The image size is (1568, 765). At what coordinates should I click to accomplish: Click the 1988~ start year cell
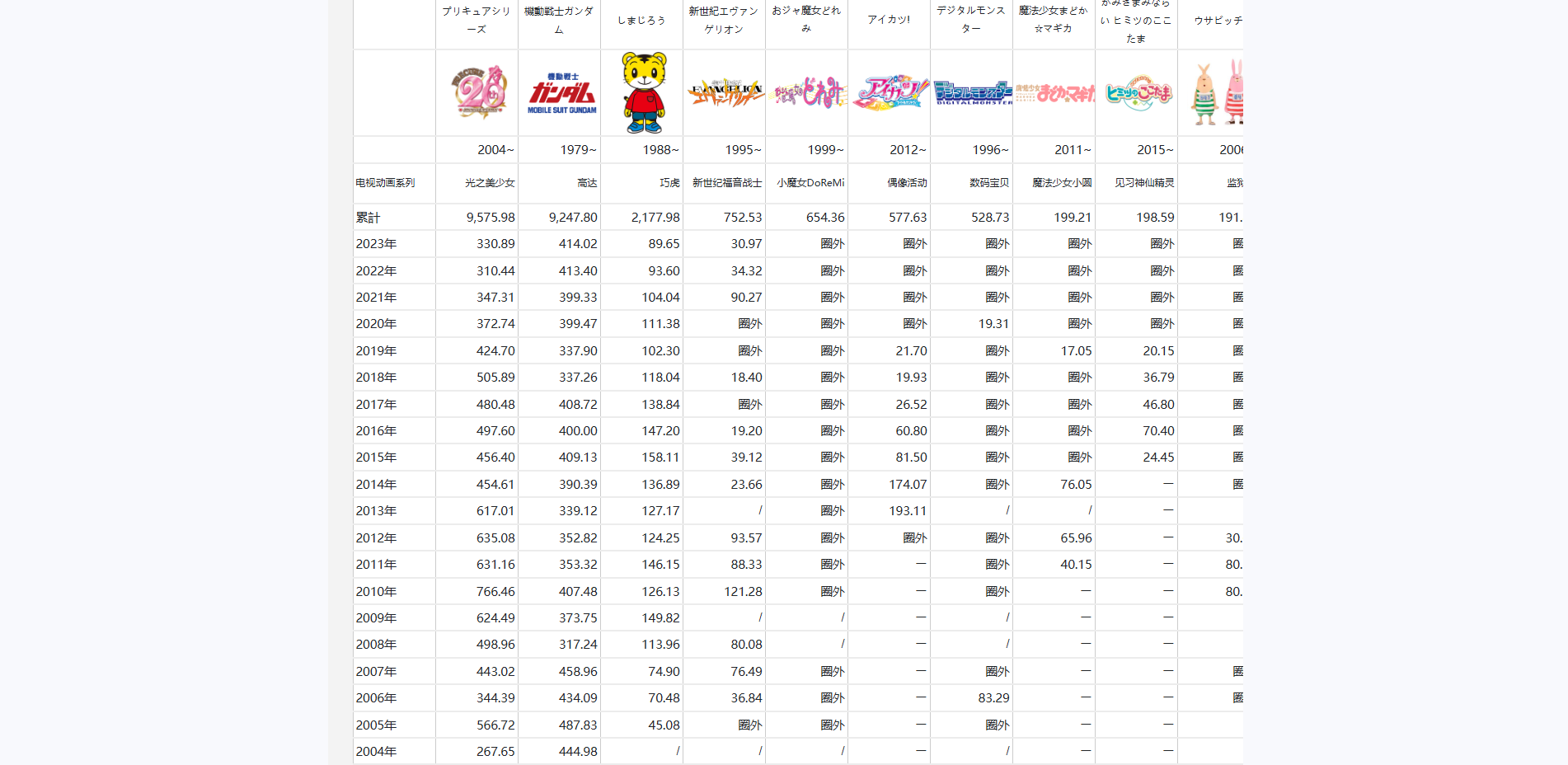click(660, 149)
